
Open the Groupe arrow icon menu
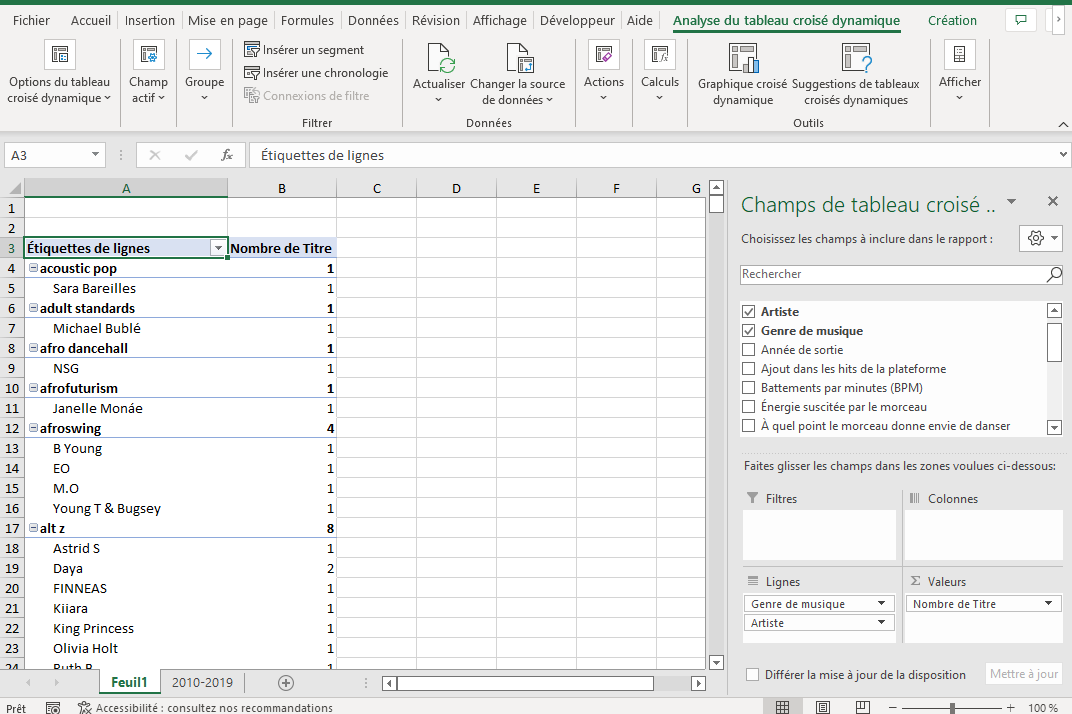(204, 55)
